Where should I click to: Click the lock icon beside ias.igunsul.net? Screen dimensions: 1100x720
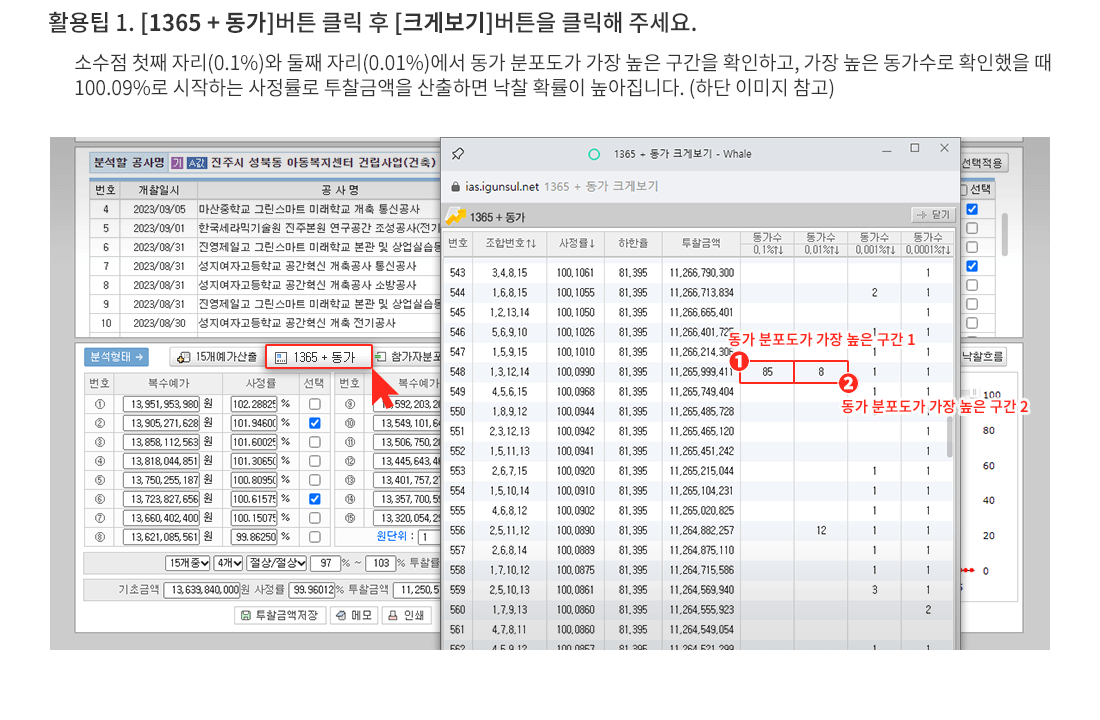(x=456, y=186)
